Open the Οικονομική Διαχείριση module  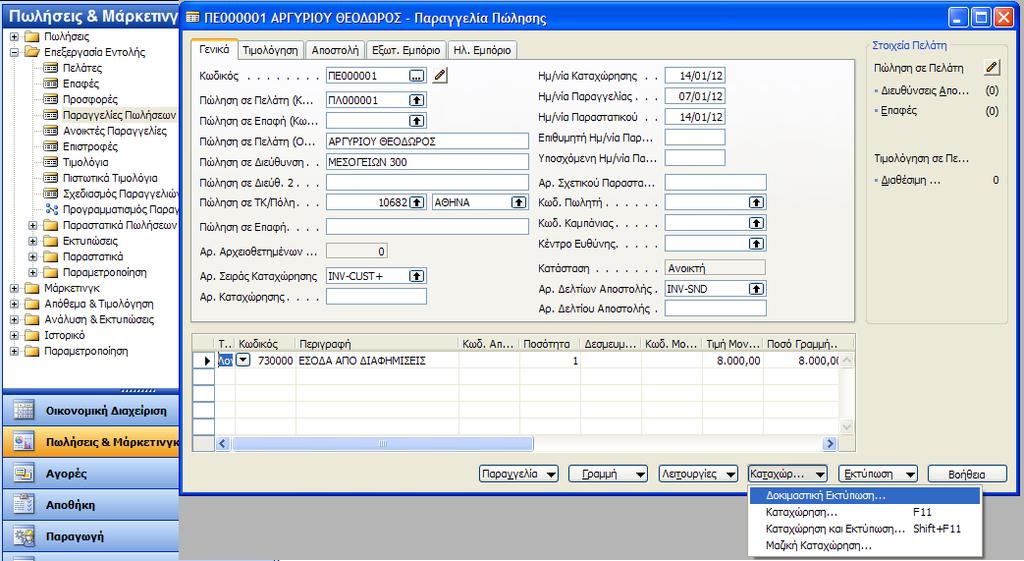pos(91,411)
